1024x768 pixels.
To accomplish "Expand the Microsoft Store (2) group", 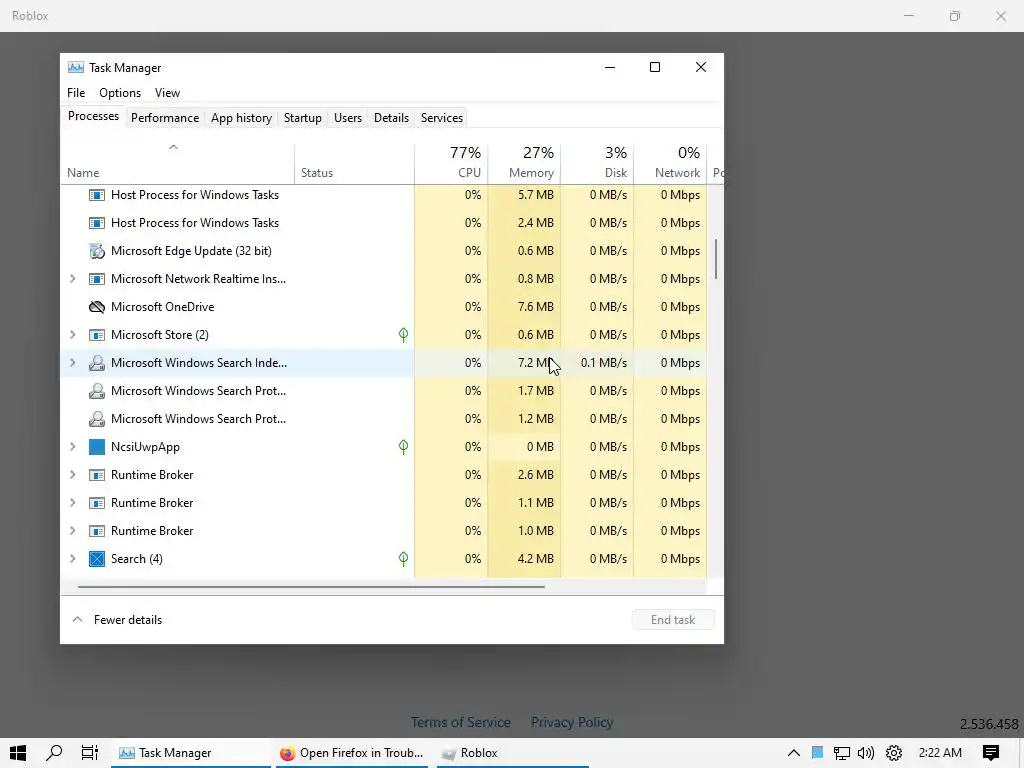I will (72, 335).
